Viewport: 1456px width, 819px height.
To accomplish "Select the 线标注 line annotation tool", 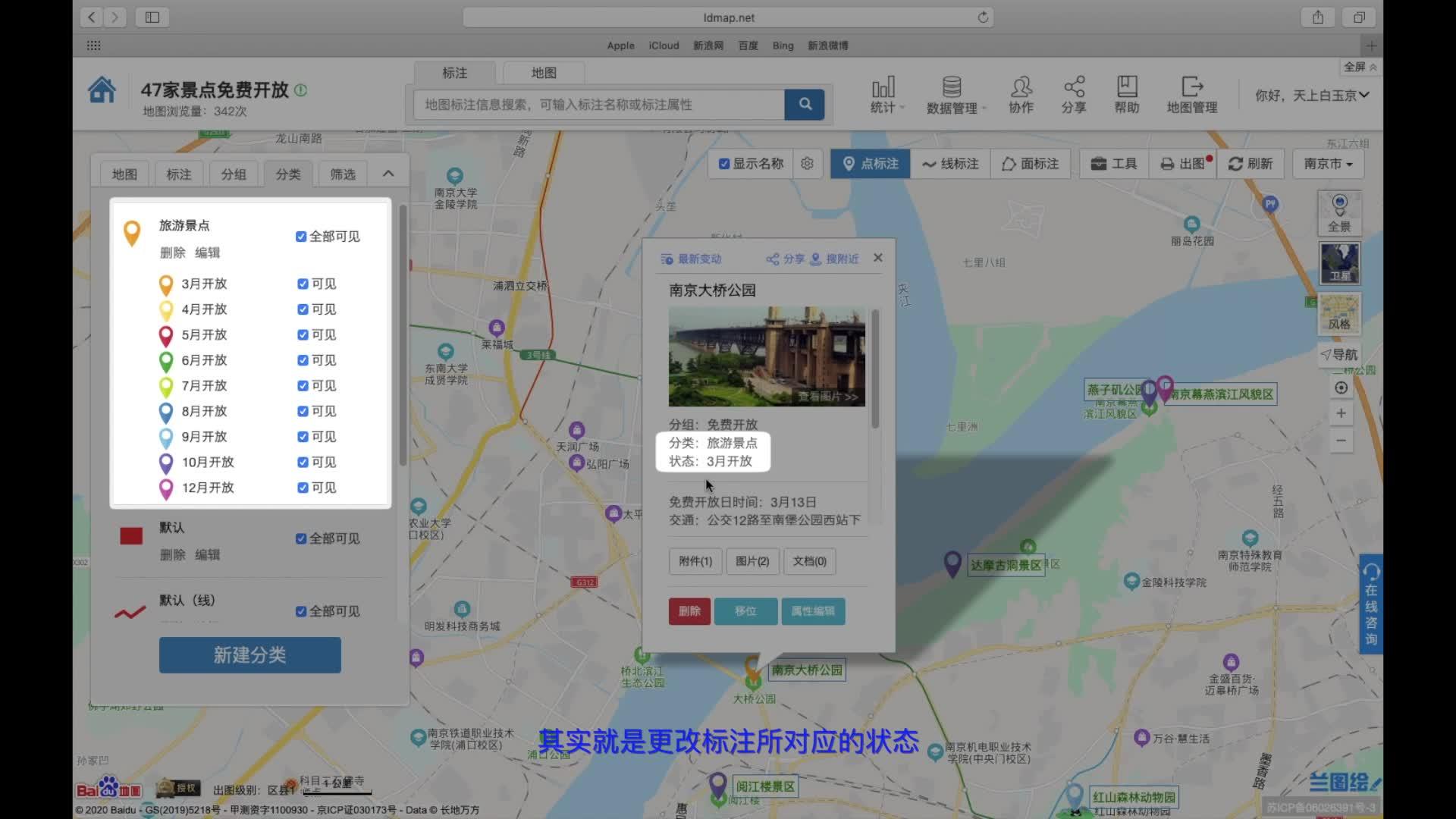I will pyautogui.click(x=950, y=164).
